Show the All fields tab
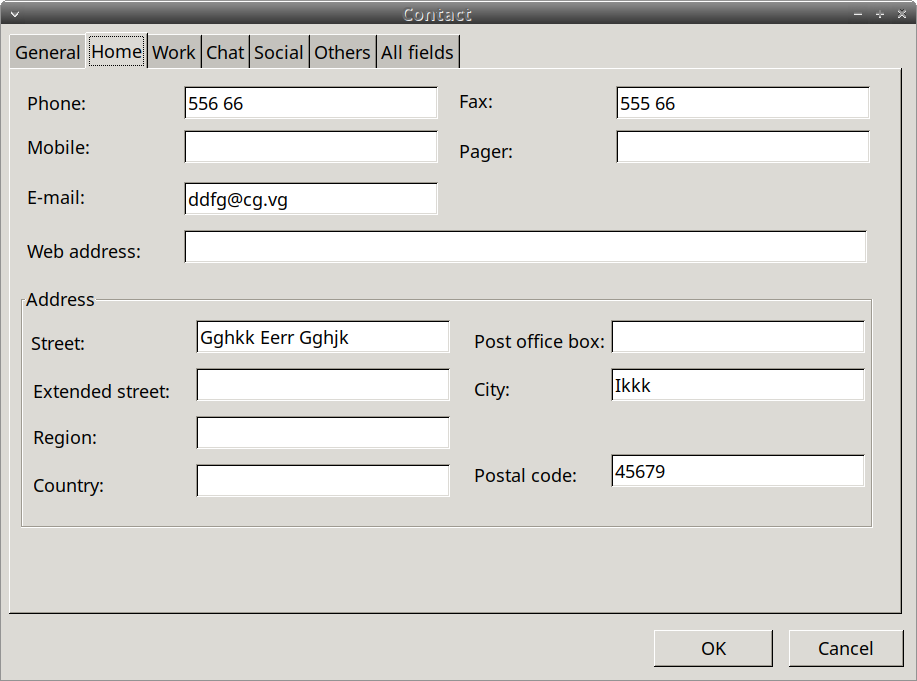This screenshot has width=917, height=681. [x=418, y=53]
